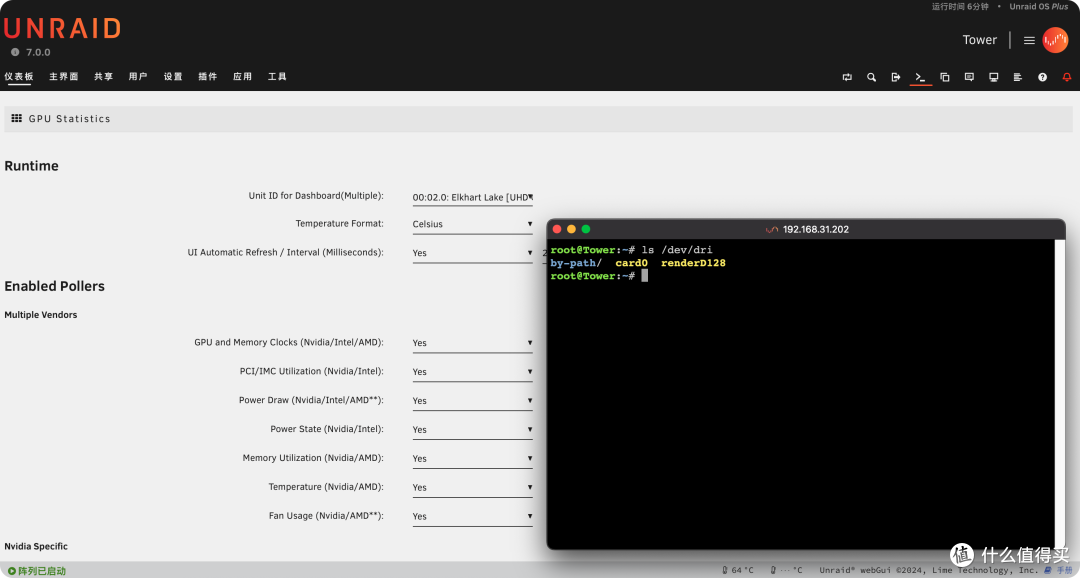Click the orange Unraid account avatar
The width and height of the screenshot is (1080, 578).
coord(1055,40)
